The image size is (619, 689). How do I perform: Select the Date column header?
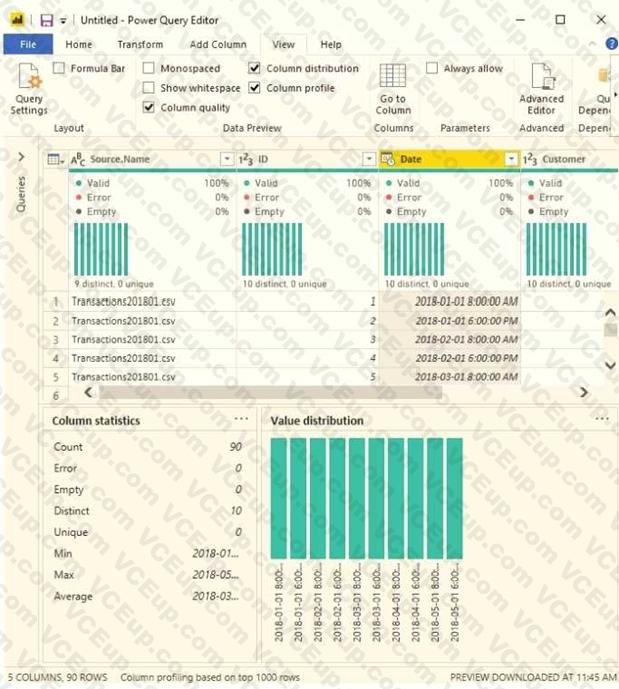point(449,159)
